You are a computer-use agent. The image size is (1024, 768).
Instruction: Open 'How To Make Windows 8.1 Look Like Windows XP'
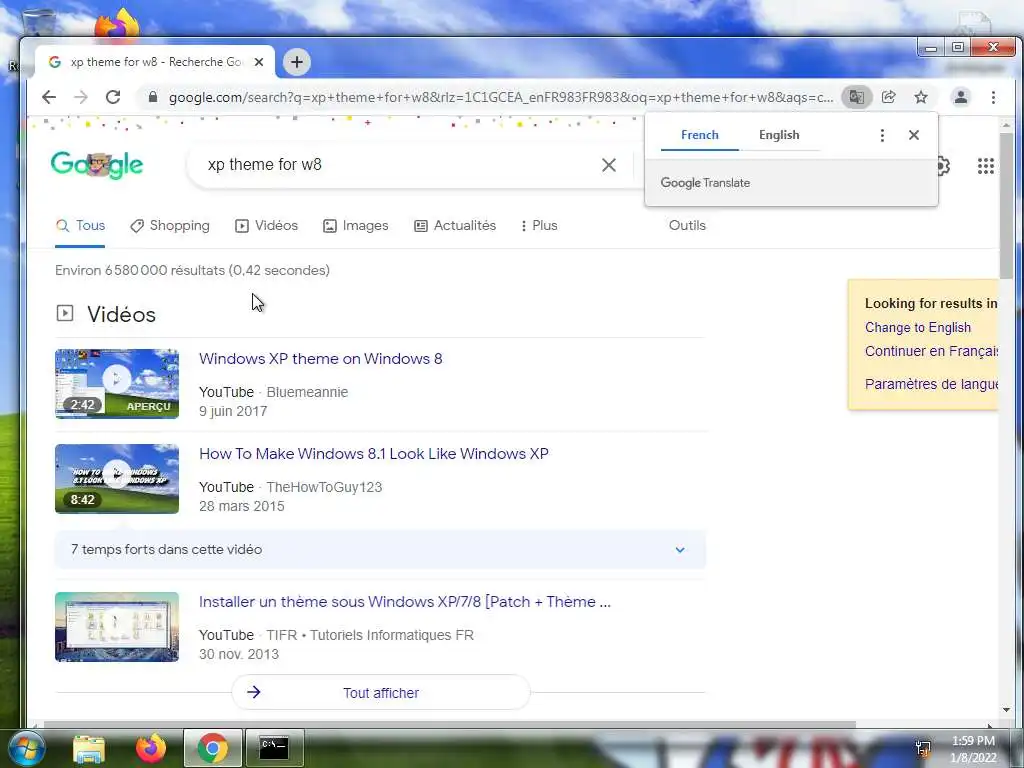coord(374,454)
